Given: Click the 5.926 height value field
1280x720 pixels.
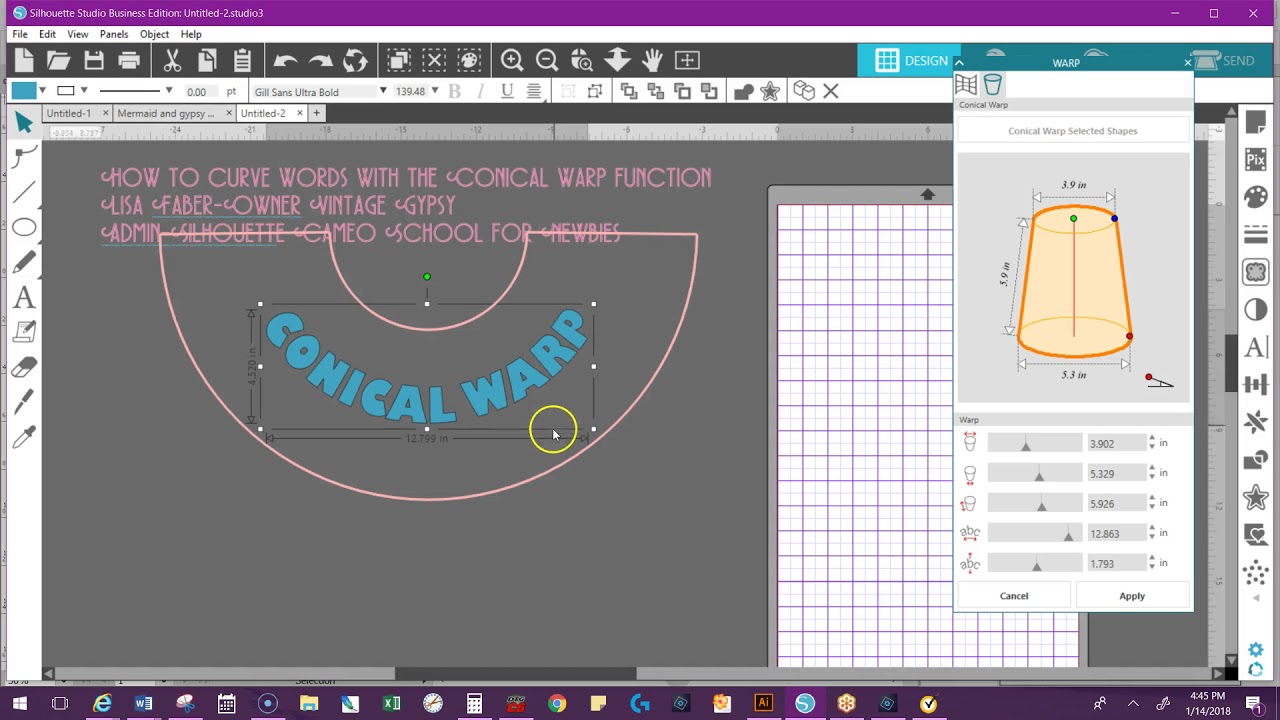Looking at the screenshot, I should 1117,503.
